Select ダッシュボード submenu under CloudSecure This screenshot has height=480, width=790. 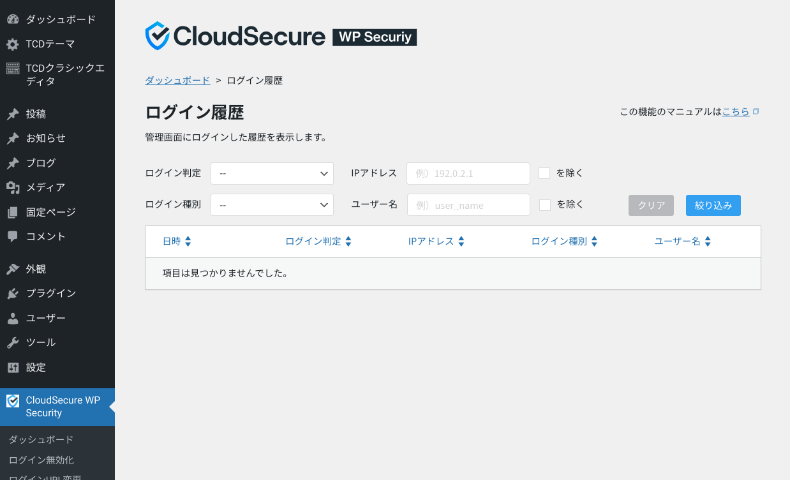coord(41,440)
